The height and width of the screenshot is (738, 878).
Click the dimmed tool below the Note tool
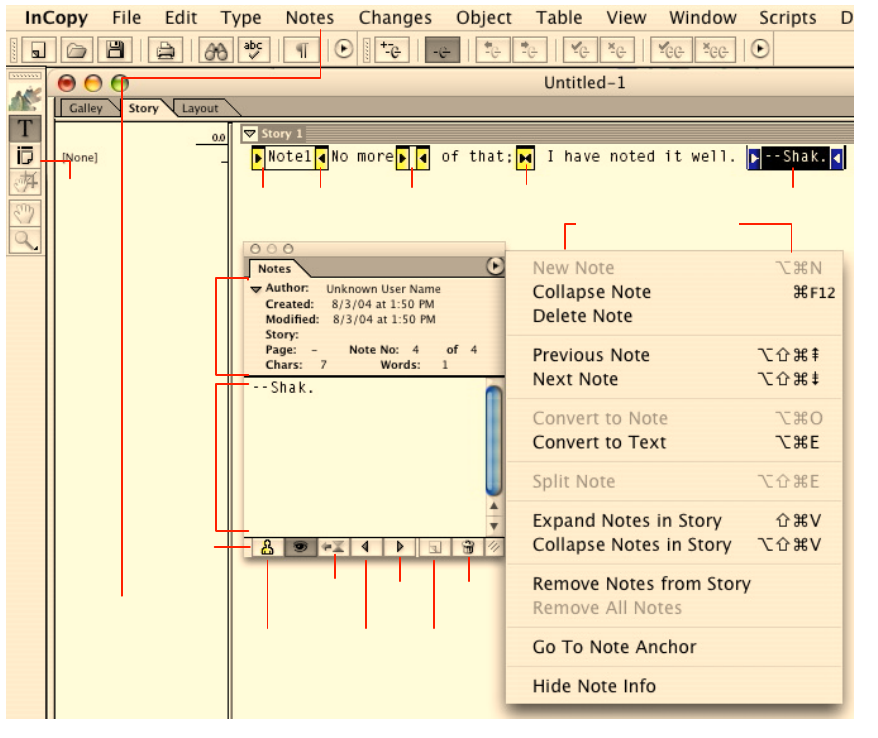pyautogui.click(x=25, y=182)
